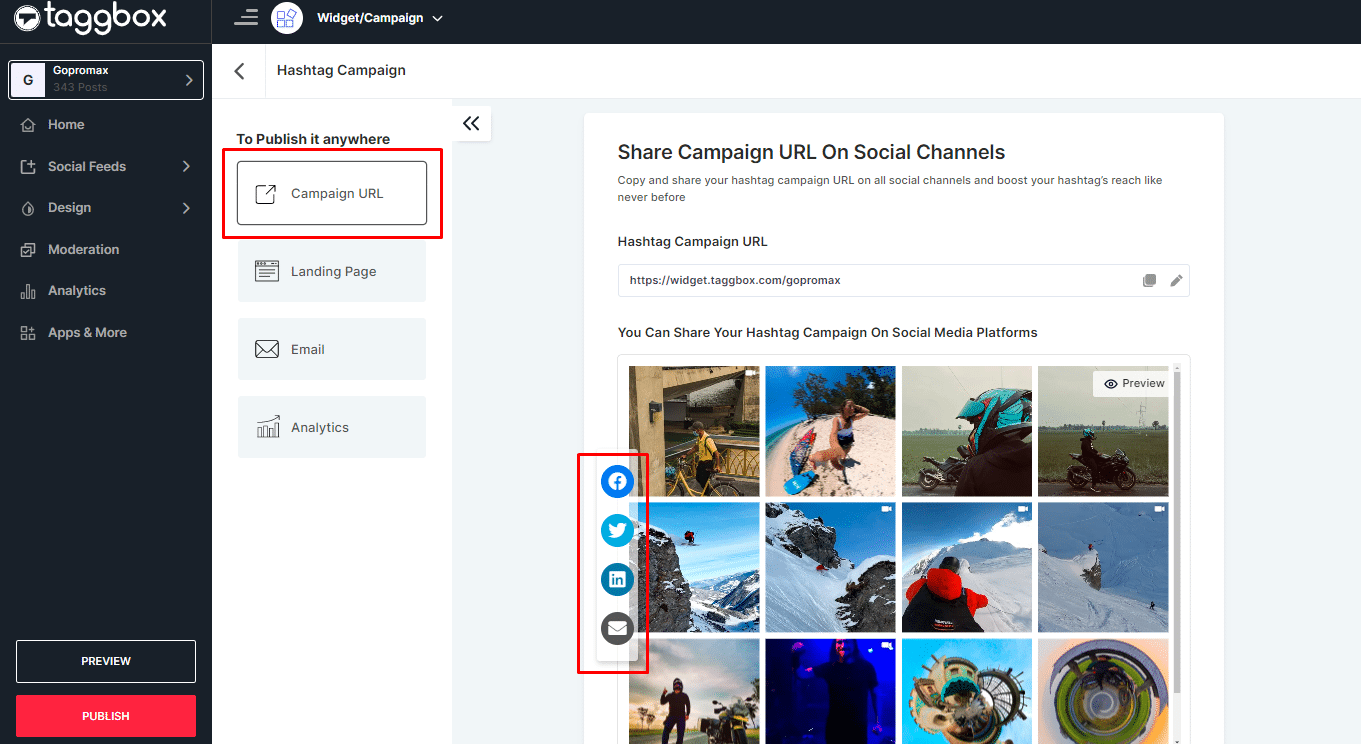Open Moderation in the sidebar
1361x744 pixels.
(83, 250)
